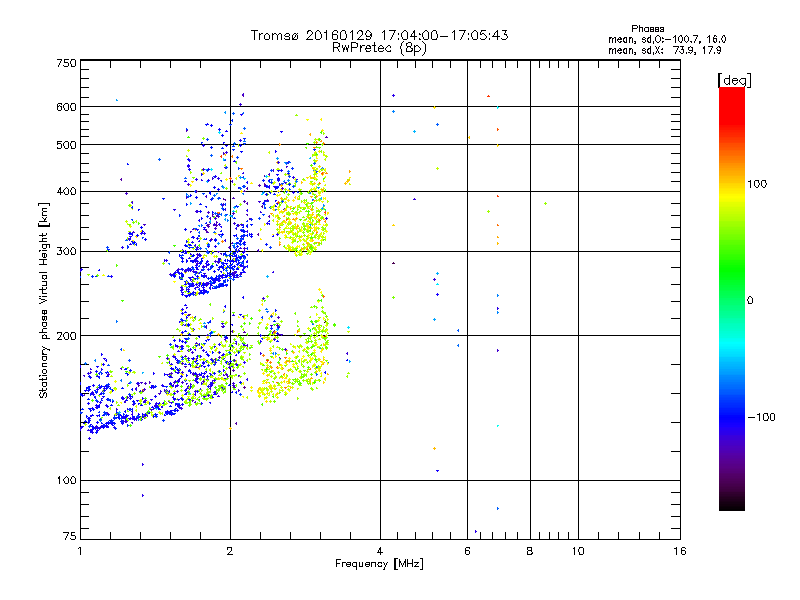
Task: Click the '[deg]' colorbar unit label
Action: (734, 80)
